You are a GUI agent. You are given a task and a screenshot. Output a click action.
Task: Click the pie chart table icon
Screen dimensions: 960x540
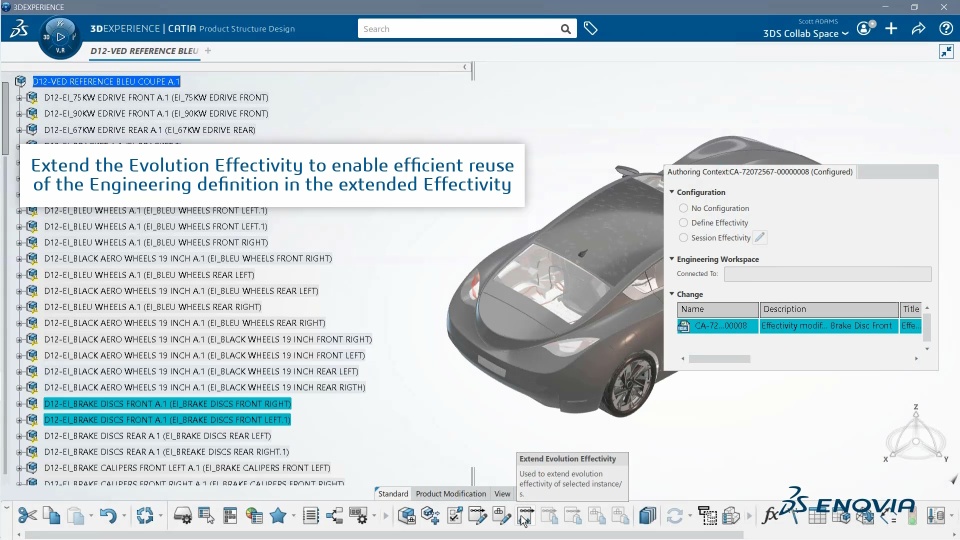click(253, 516)
